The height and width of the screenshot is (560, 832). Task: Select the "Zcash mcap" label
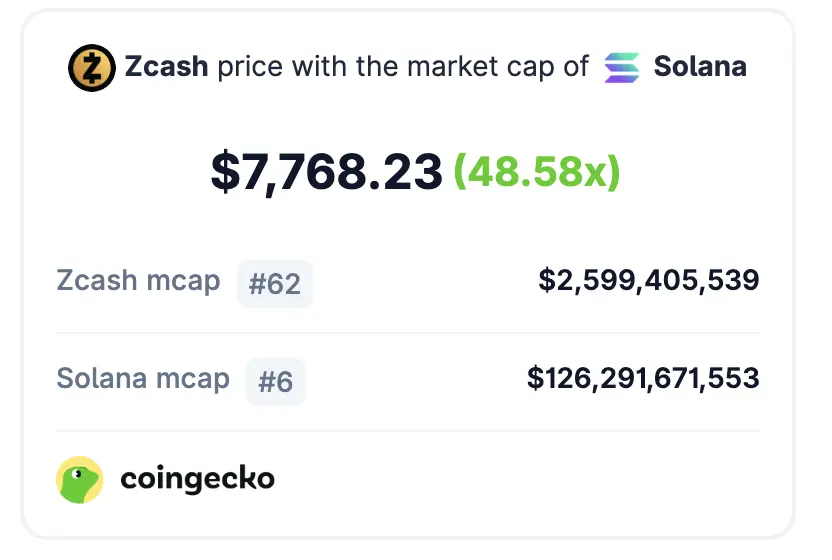point(138,281)
